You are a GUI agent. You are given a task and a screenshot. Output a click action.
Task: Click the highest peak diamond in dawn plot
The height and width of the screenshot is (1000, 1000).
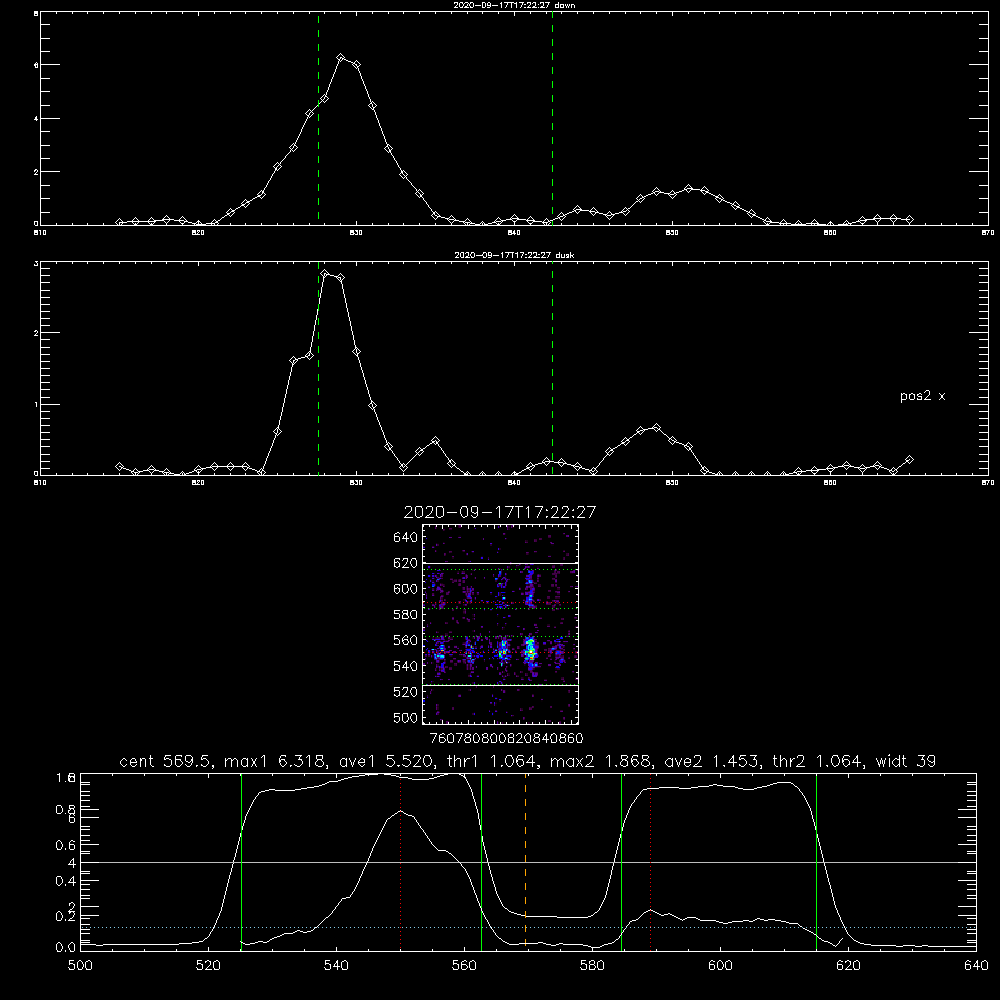pos(341,57)
